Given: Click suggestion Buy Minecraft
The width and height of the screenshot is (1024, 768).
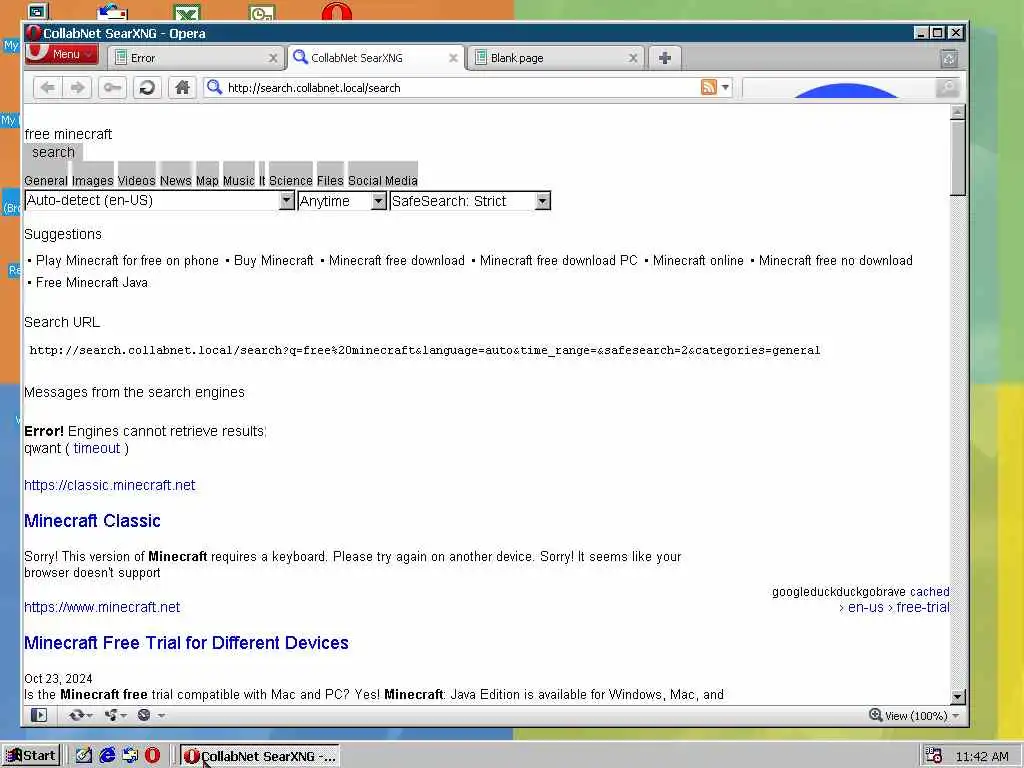Looking at the screenshot, I should click(274, 261).
